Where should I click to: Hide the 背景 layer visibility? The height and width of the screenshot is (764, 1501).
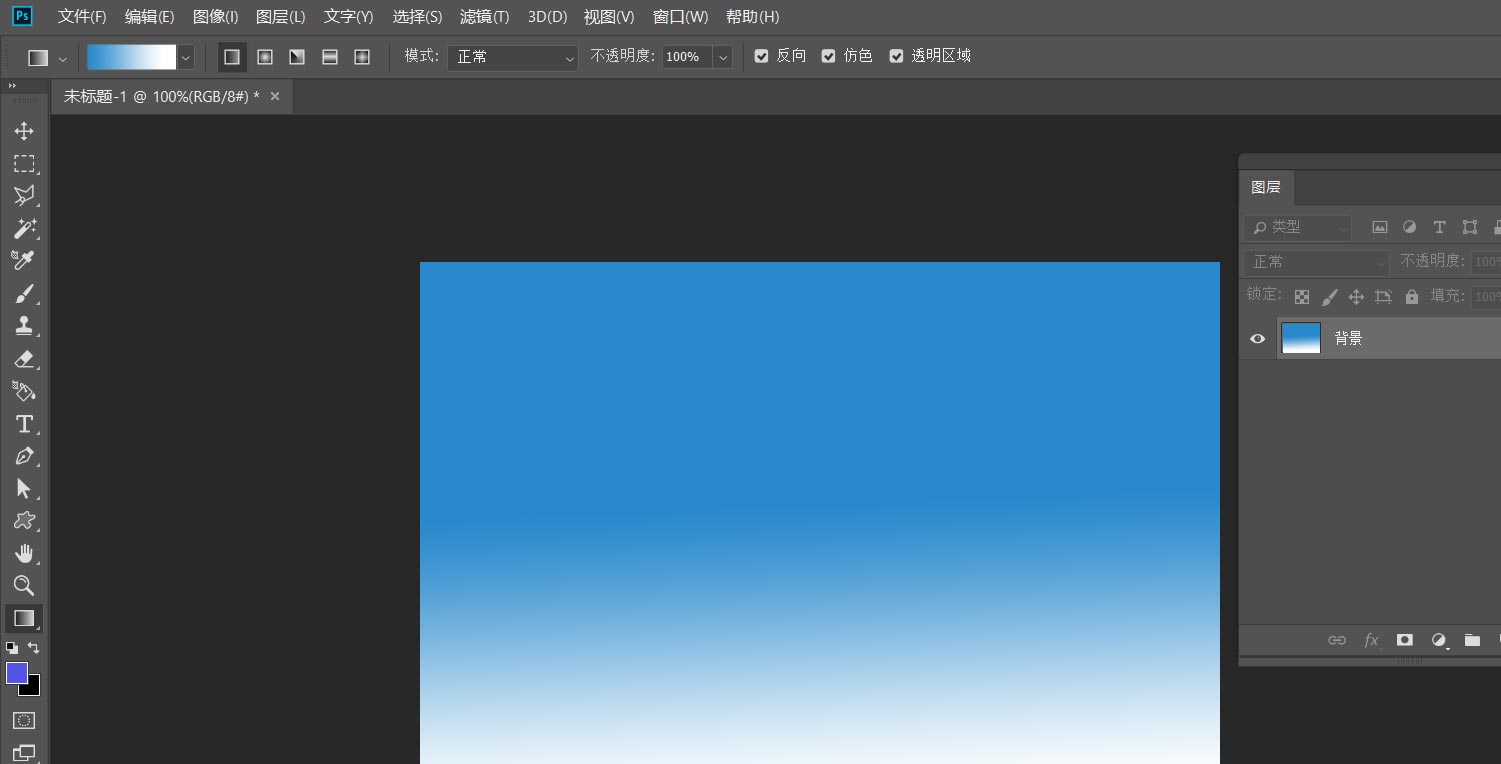[x=1256, y=338]
